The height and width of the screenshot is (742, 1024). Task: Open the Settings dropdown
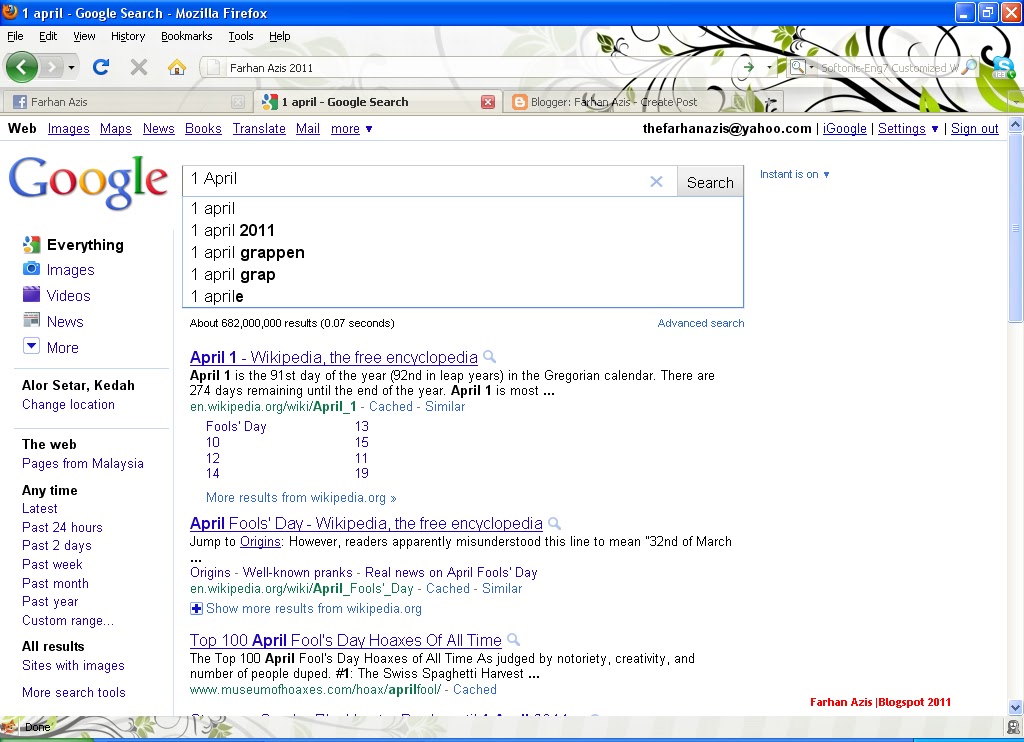tap(908, 129)
